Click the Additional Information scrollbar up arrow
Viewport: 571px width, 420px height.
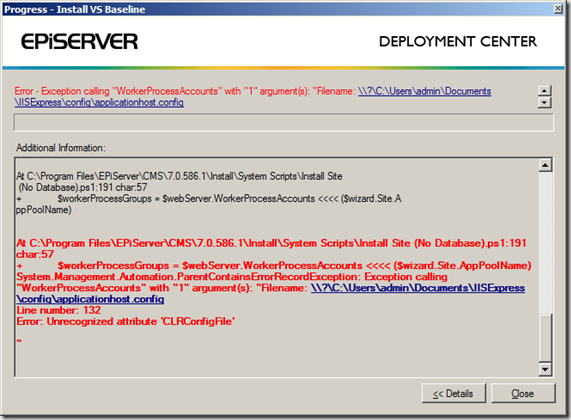(x=545, y=165)
